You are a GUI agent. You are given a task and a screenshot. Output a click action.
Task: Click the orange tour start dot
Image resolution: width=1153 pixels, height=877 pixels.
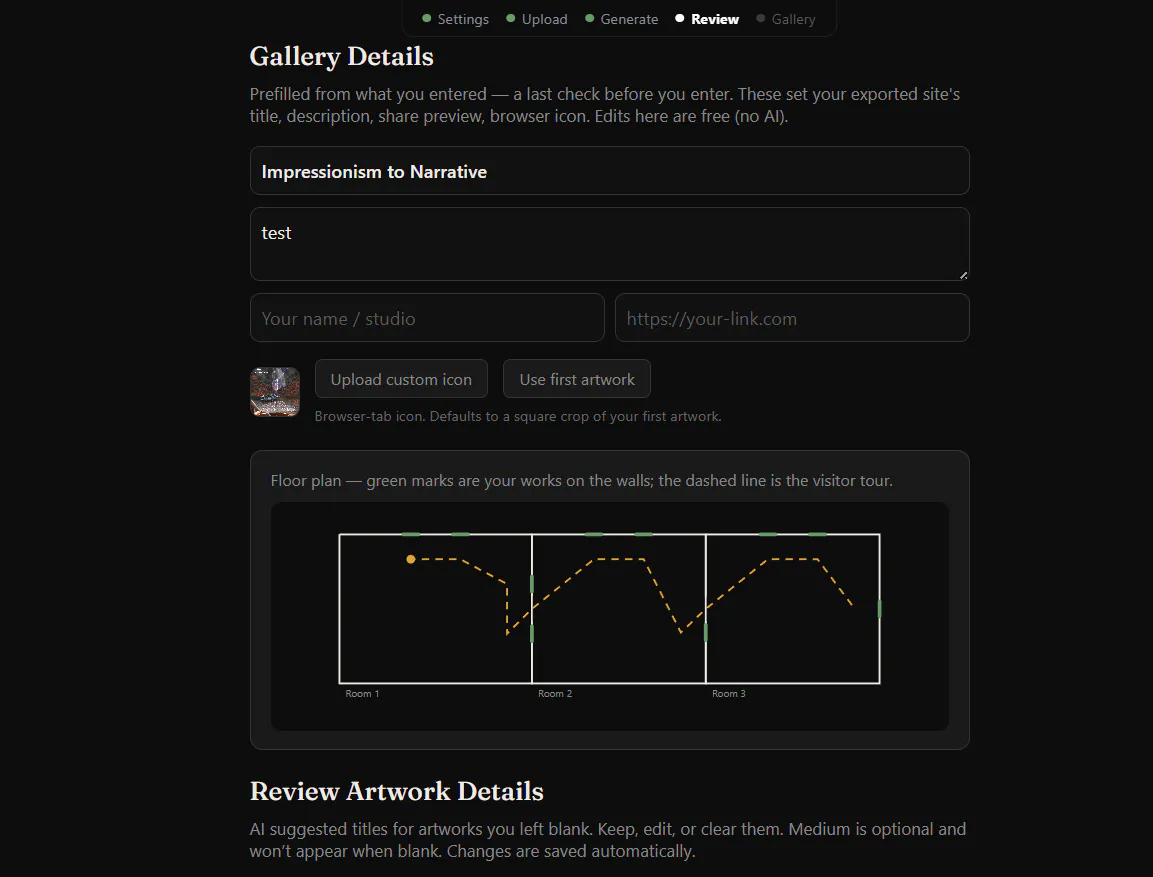[x=411, y=559]
